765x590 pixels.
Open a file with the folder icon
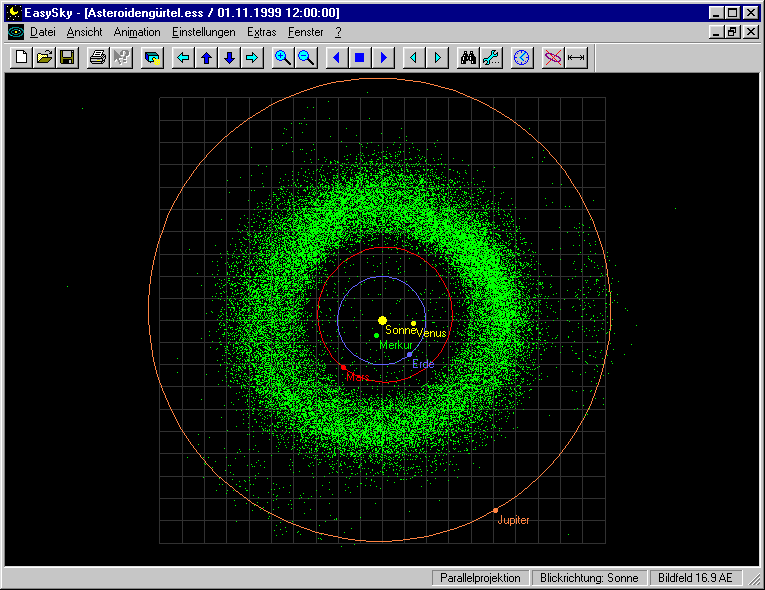point(44,58)
